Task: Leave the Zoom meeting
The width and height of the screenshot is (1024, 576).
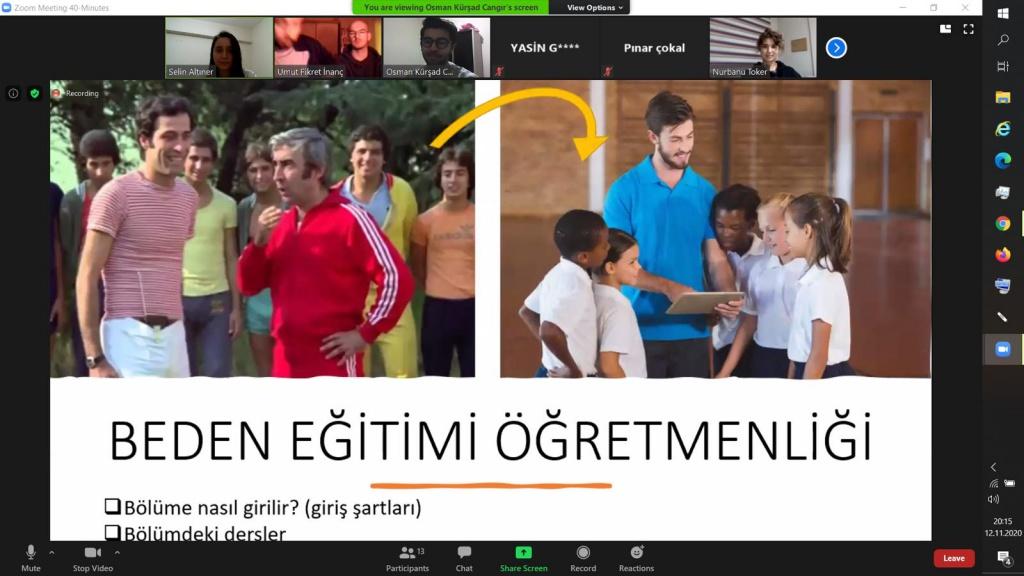Action: pos(953,558)
